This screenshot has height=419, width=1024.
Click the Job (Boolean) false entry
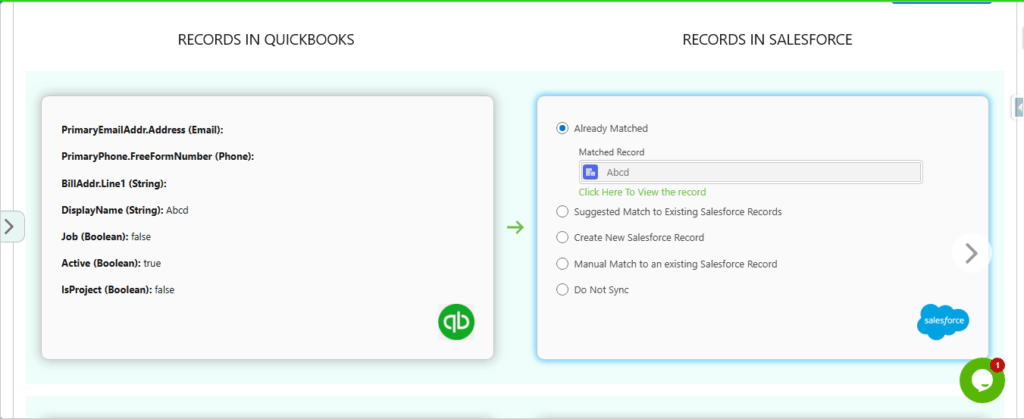click(x=106, y=237)
